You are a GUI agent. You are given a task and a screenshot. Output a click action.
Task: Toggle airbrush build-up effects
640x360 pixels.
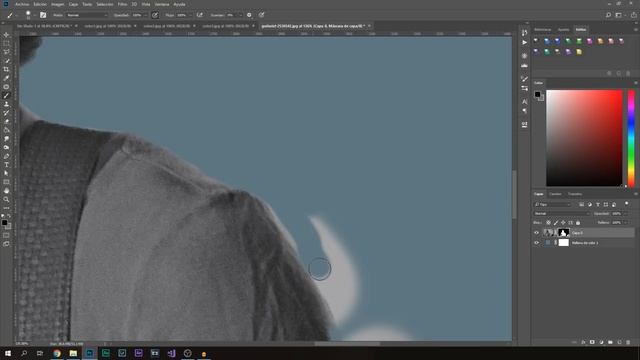pyautogui.click(x=200, y=15)
